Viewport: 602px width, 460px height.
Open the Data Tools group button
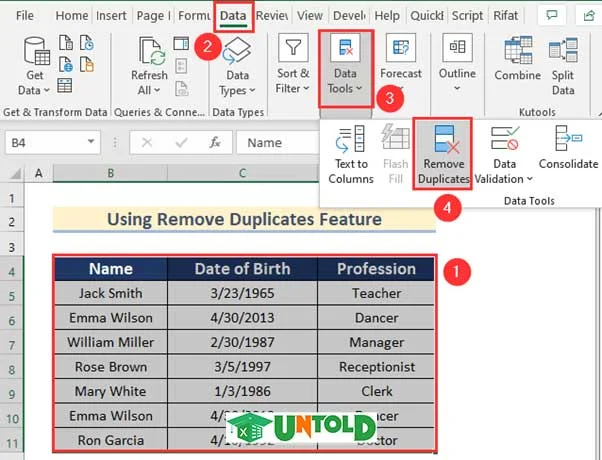coord(345,68)
